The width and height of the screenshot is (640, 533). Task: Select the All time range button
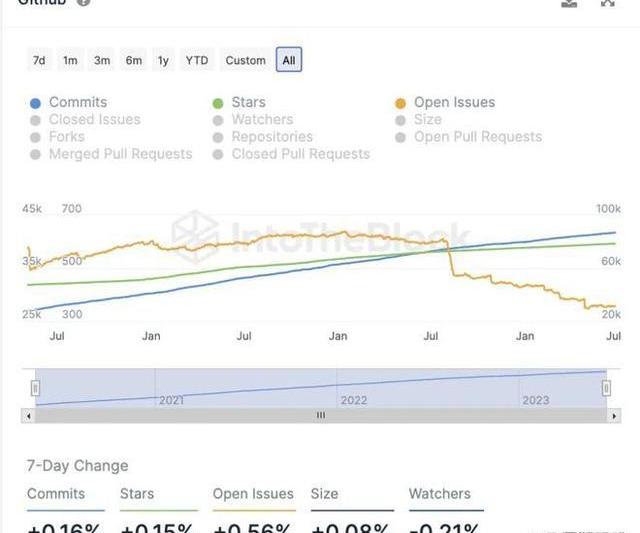289,60
